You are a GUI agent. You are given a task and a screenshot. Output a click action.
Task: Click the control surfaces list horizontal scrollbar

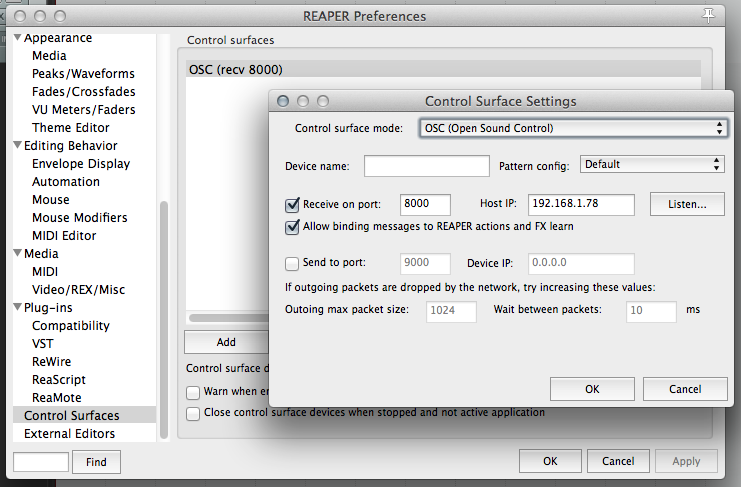pyautogui.click(x=229, y=317)
